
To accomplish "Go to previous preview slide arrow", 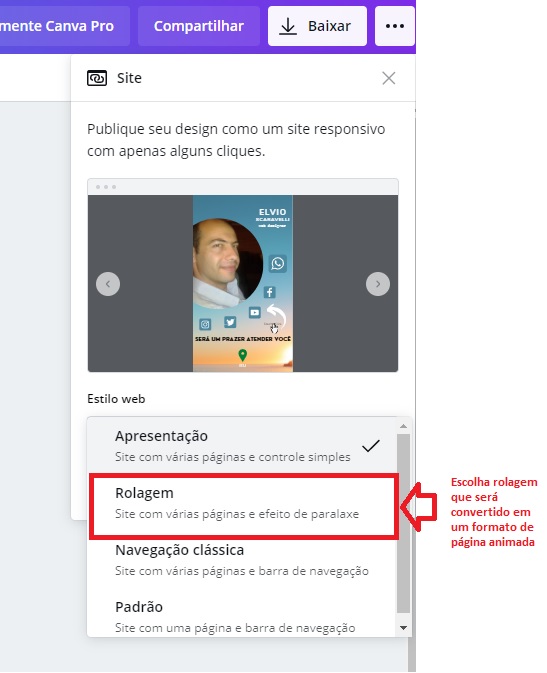I will pos(108,284).
